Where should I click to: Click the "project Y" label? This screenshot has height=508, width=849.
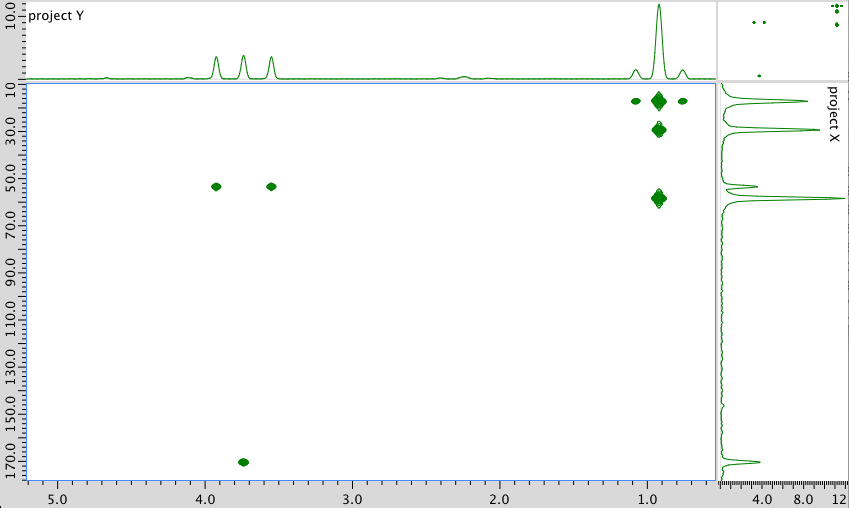tap(56, 16)
